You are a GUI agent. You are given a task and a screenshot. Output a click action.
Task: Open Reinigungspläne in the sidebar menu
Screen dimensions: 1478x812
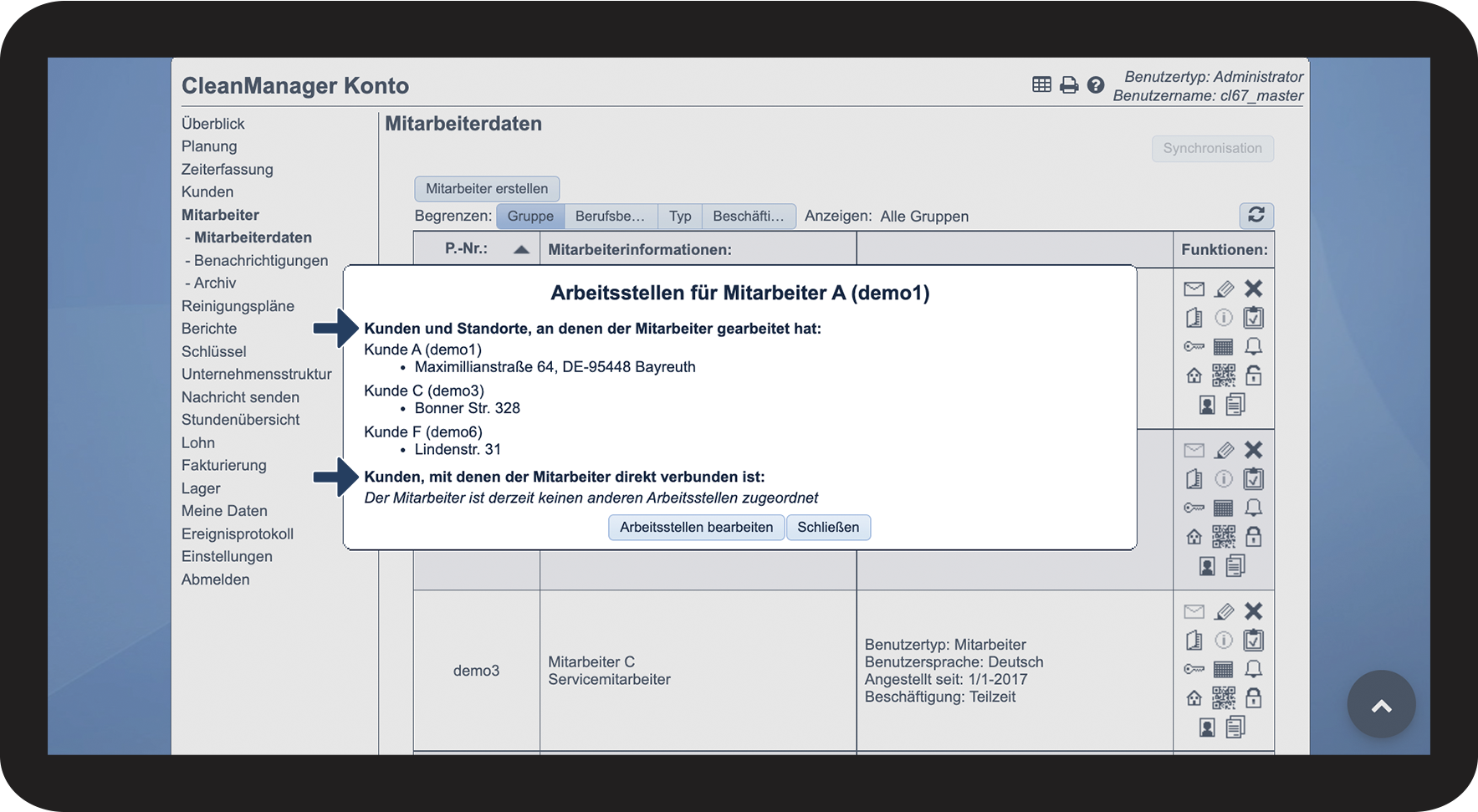pos(238,306)
